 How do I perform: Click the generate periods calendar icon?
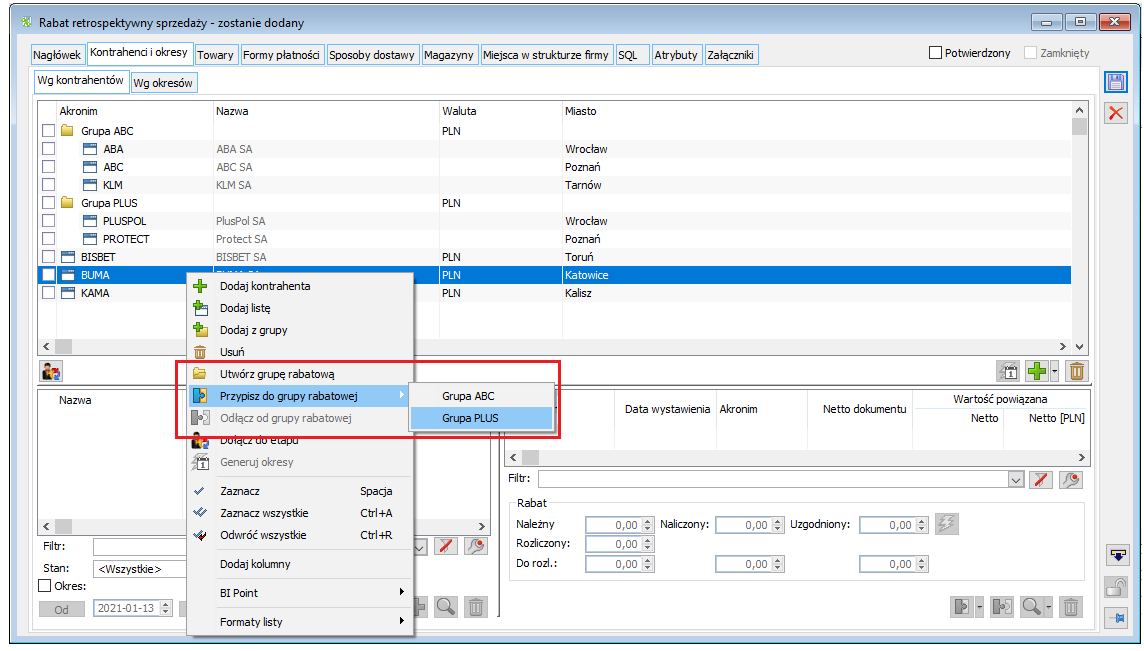tap(1008, 371)
